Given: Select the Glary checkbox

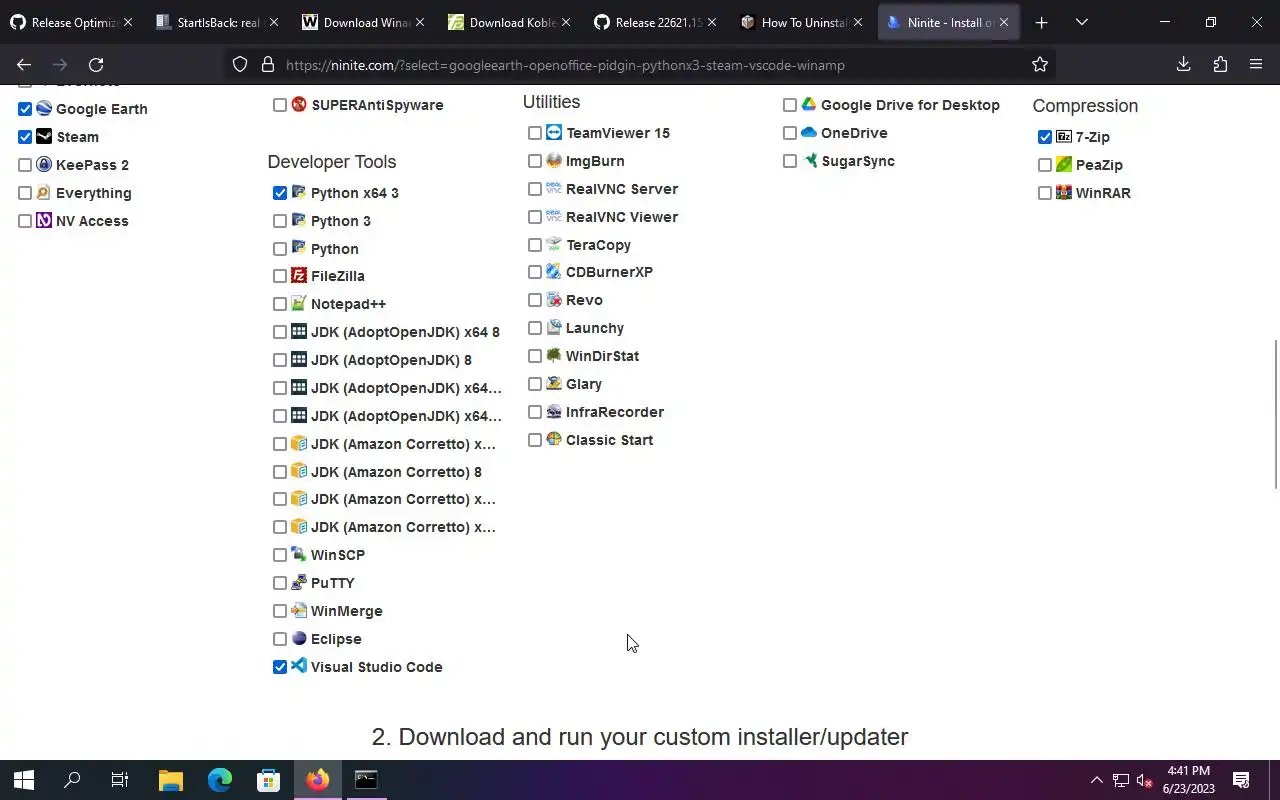Looking at the screenshot, I should [x=535, y=384].
